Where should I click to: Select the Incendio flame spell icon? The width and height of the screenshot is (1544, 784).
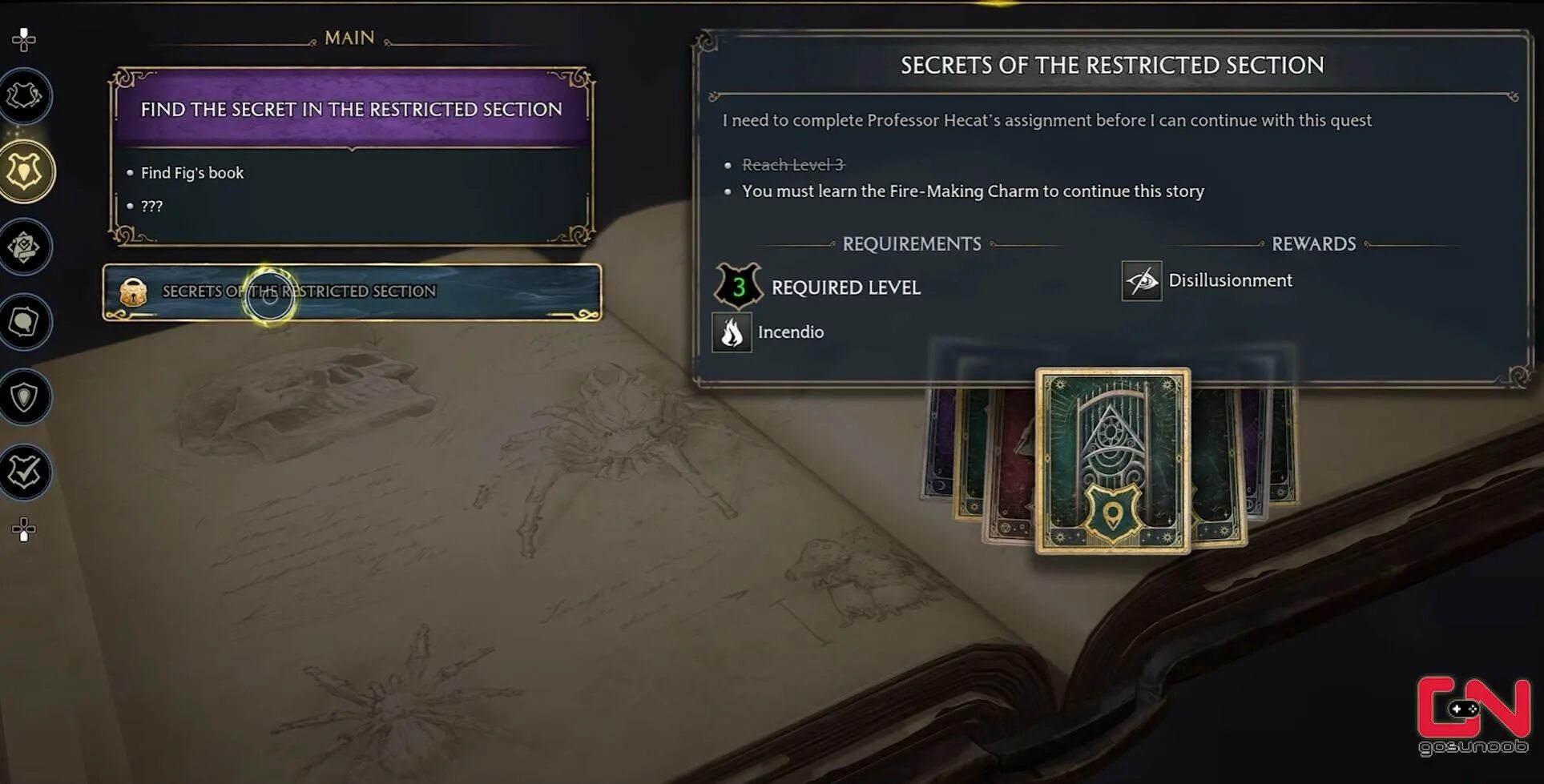(x=732, y=332)
